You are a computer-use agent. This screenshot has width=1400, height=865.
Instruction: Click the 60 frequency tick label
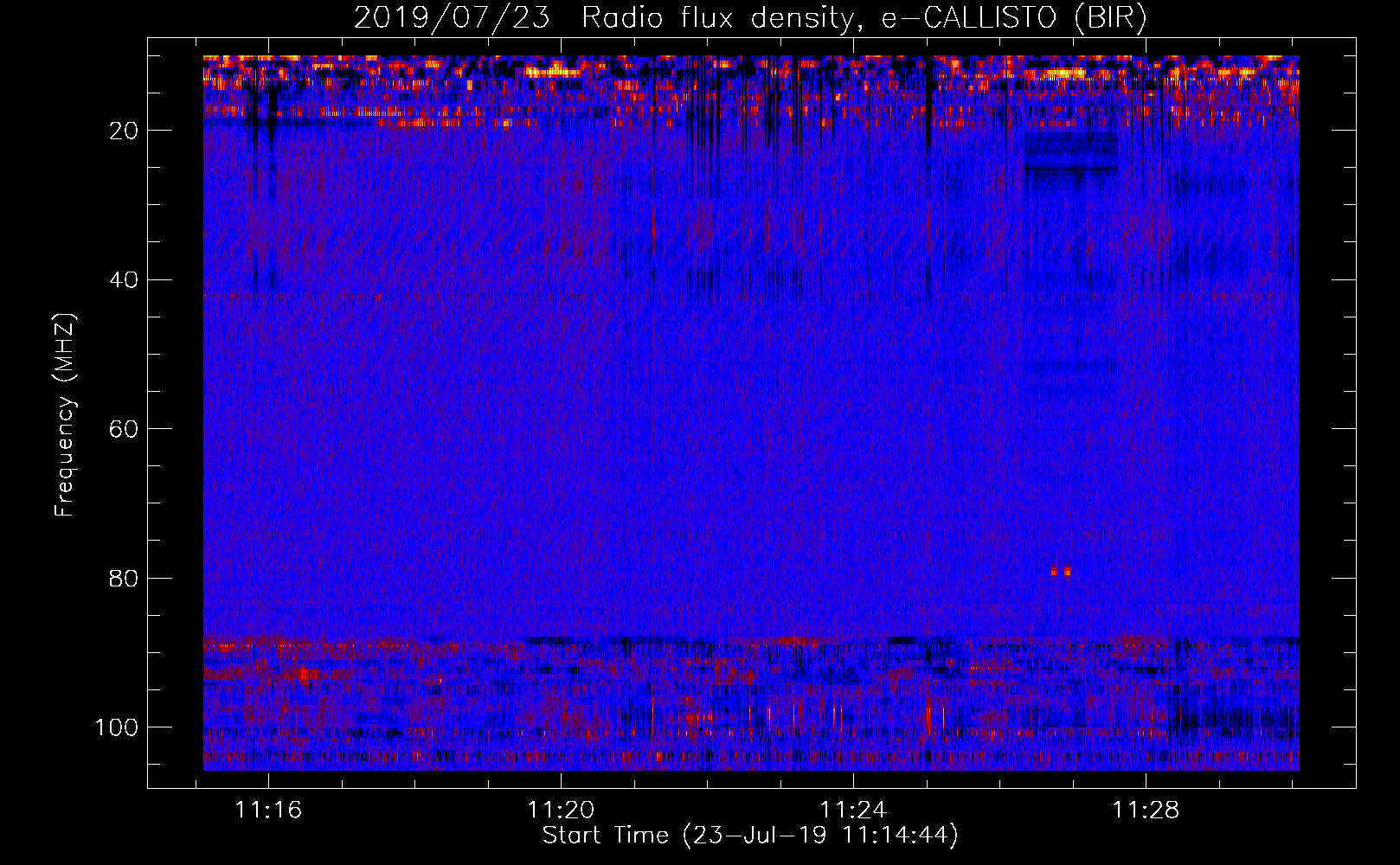coord(125,429)
